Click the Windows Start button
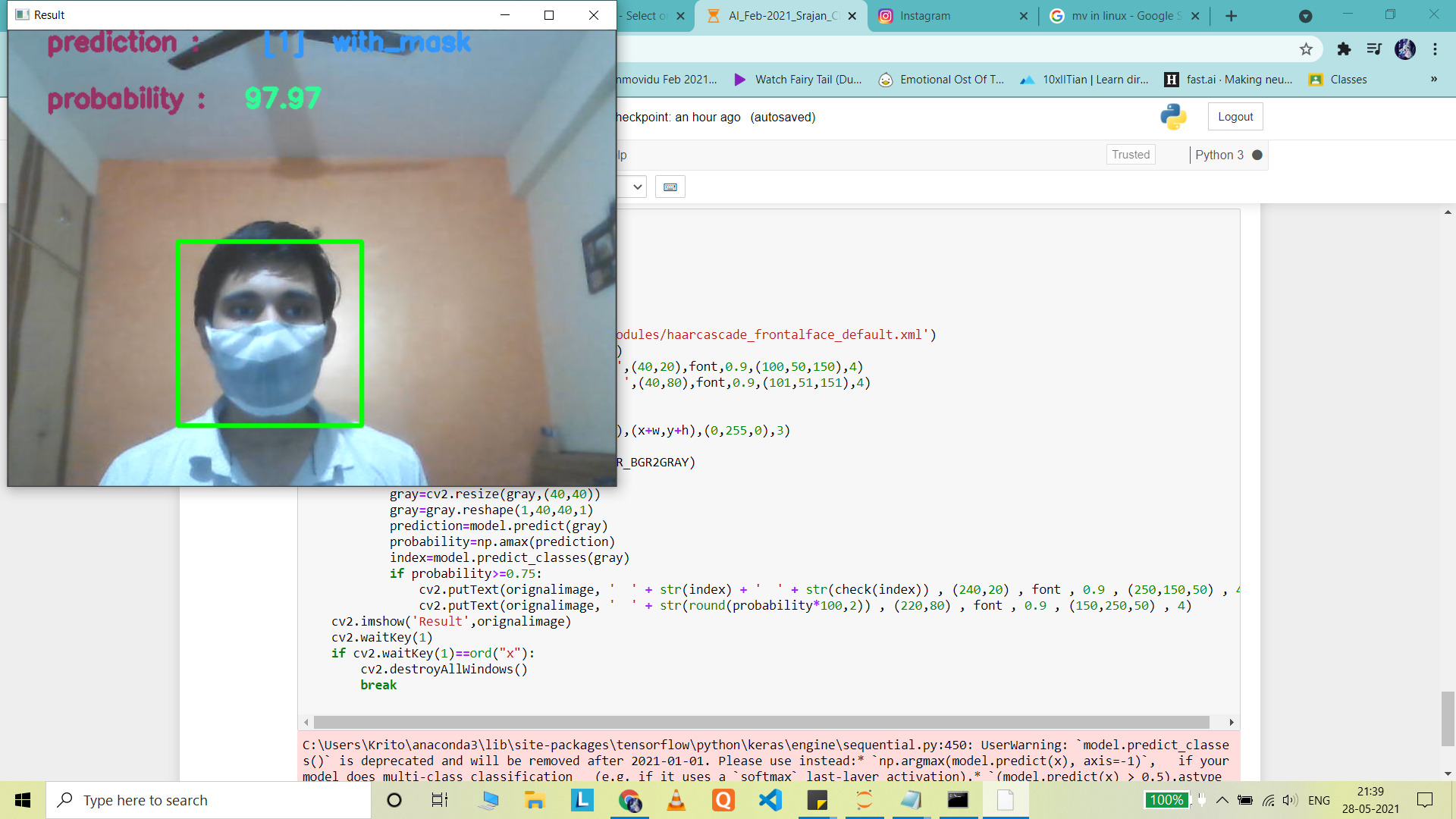This screenshot has width=1456, height=819. pyautogui.click(x=23, y=800)
